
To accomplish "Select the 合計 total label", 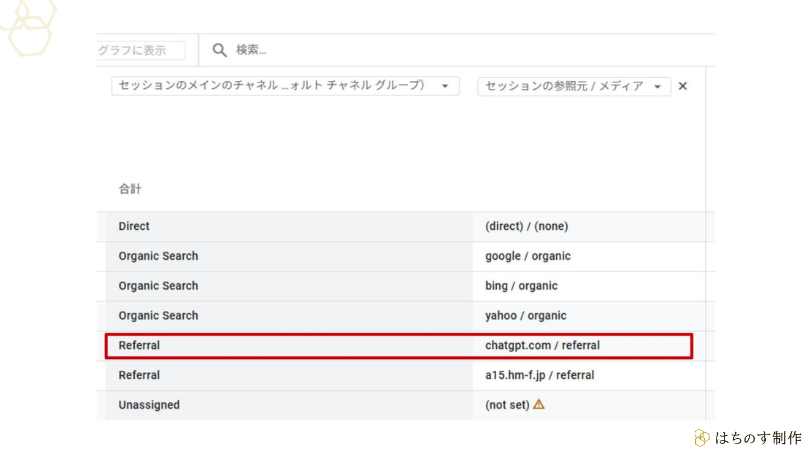I will point(130,189).
